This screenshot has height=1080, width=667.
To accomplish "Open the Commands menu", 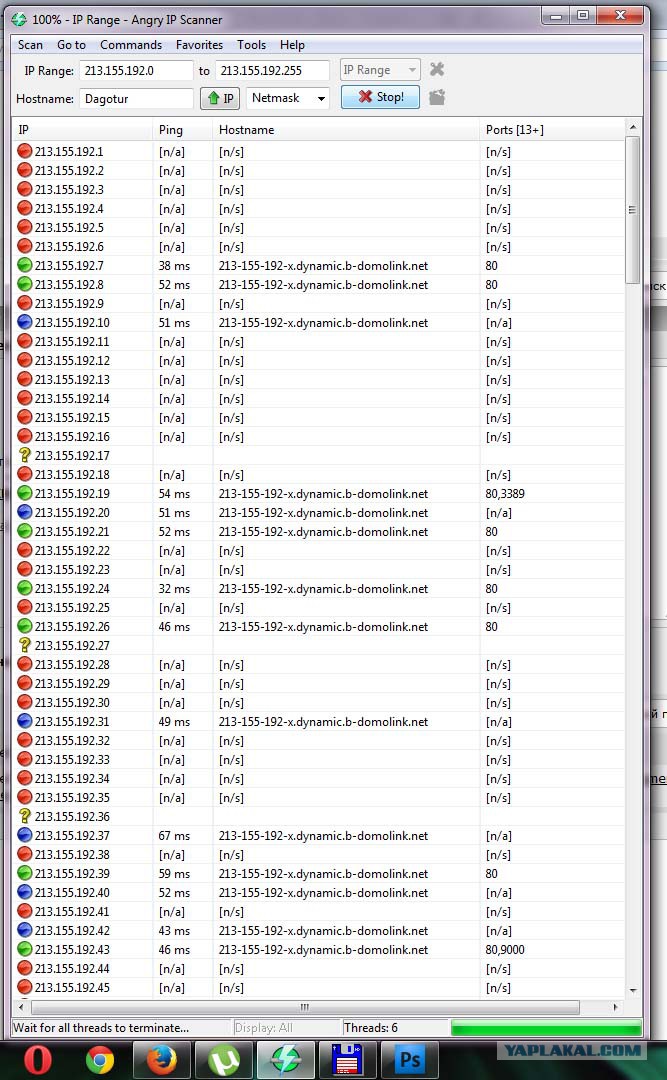I will (x=131, y=45).
